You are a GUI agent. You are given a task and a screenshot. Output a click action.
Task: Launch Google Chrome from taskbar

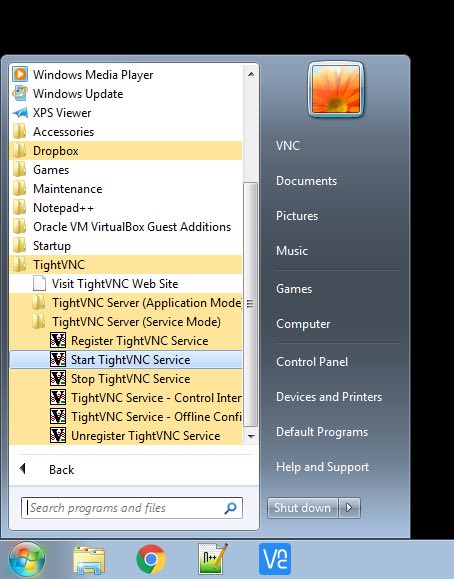point(151,559)
